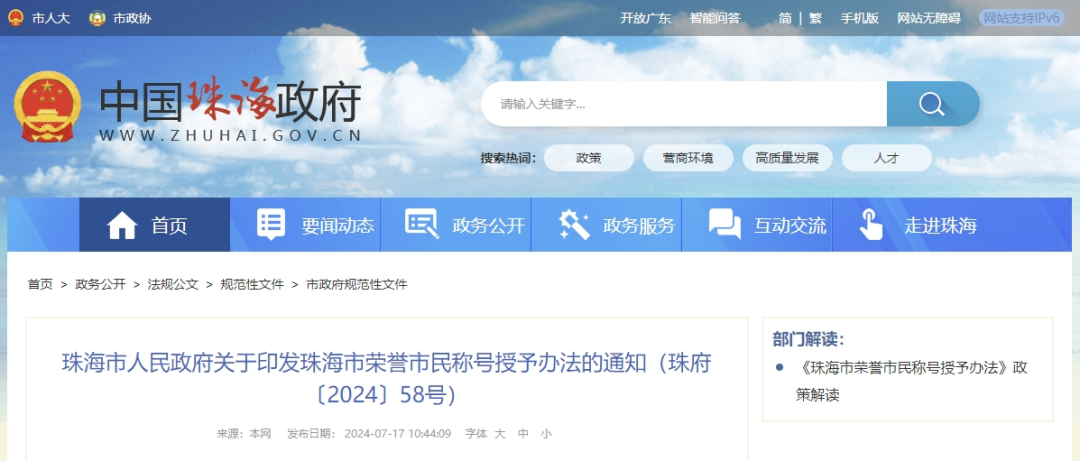Click the 市政协 emblem icon
The height and width of the screenshot is (461, 1080).
(97, 18)
